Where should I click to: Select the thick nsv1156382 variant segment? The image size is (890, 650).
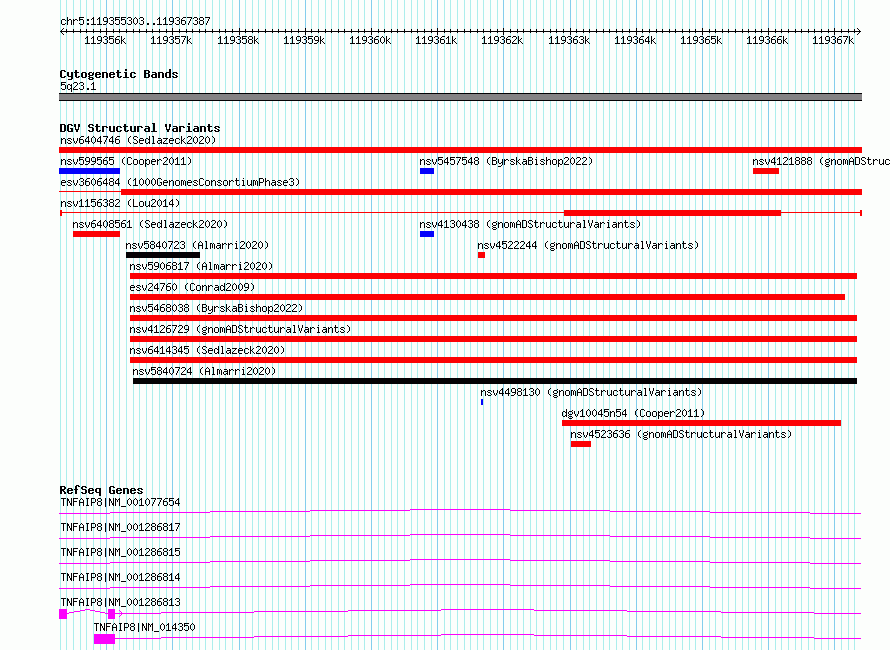[x=673, y=213]
